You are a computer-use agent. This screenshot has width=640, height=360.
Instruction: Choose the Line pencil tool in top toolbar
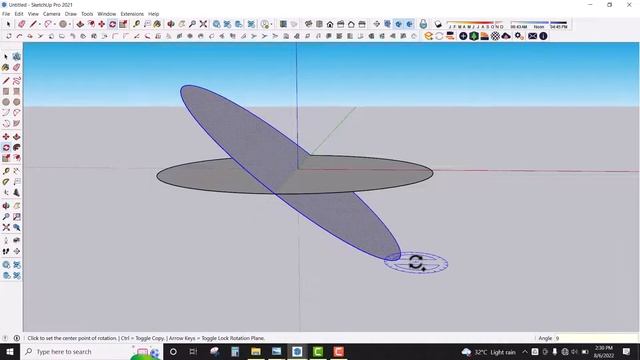point(33,24)
